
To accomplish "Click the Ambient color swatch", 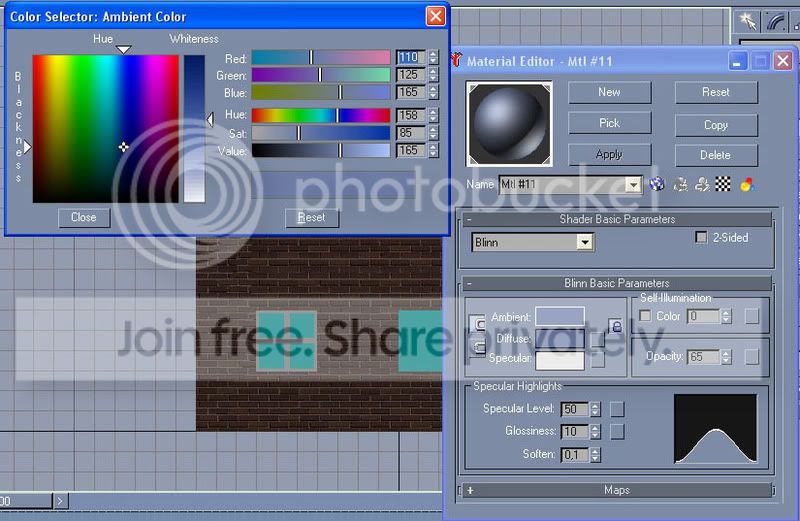I will (x=560, y=316).
